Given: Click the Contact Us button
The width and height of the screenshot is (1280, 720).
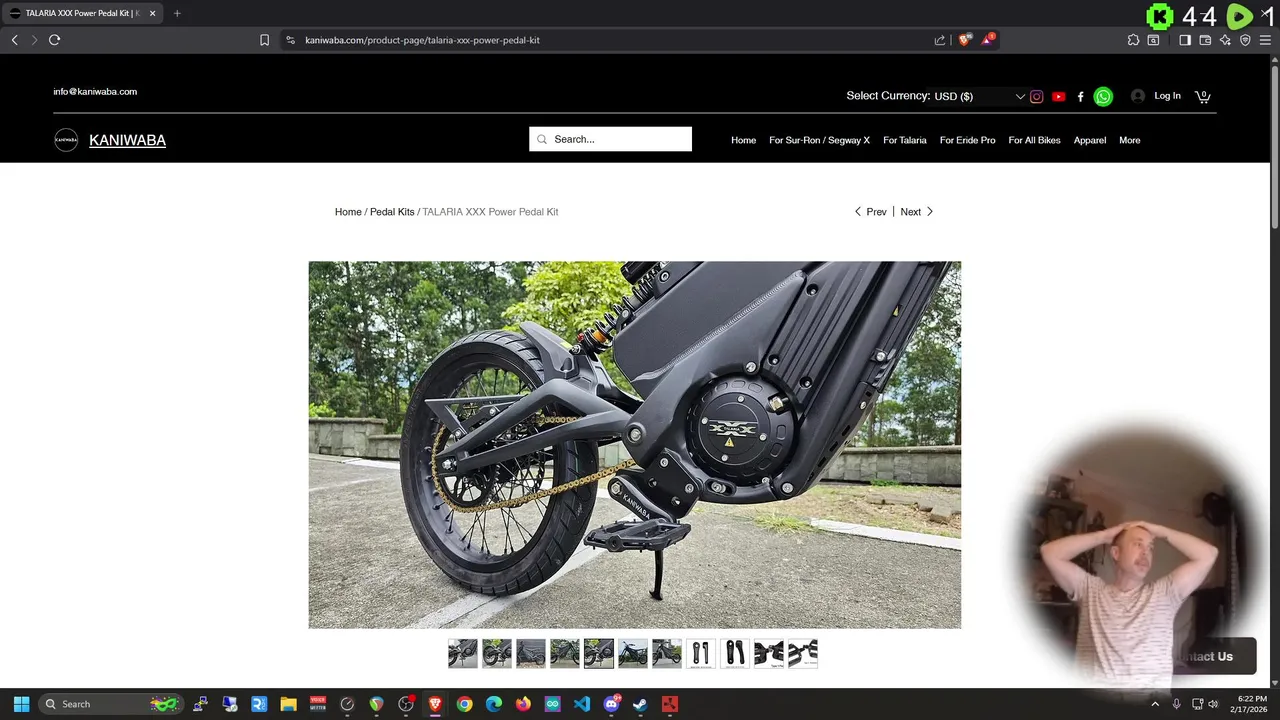Looking at the screenshot, I should (1214, 656).
